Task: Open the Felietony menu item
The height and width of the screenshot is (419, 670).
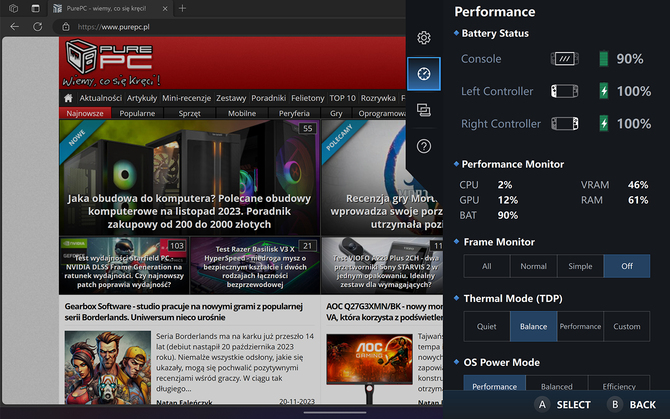Action: click(x=308, y=98)
